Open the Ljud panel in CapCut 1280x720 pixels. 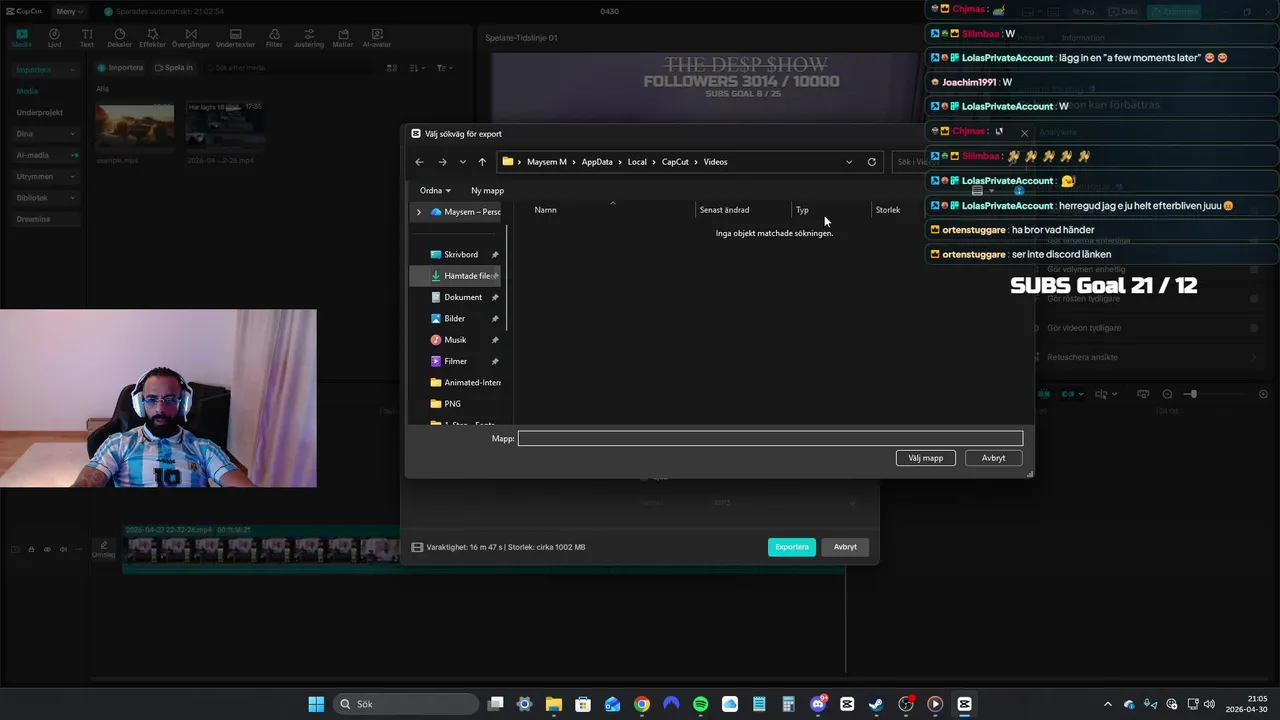[x=54, y=38]
